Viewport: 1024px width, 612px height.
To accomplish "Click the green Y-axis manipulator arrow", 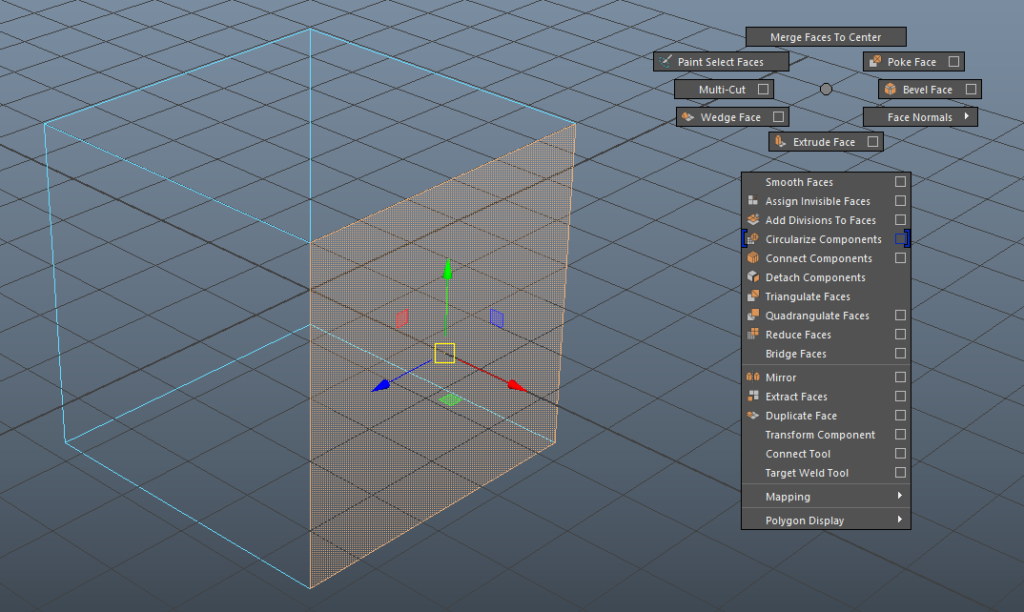I will click(x=447, y=270).
